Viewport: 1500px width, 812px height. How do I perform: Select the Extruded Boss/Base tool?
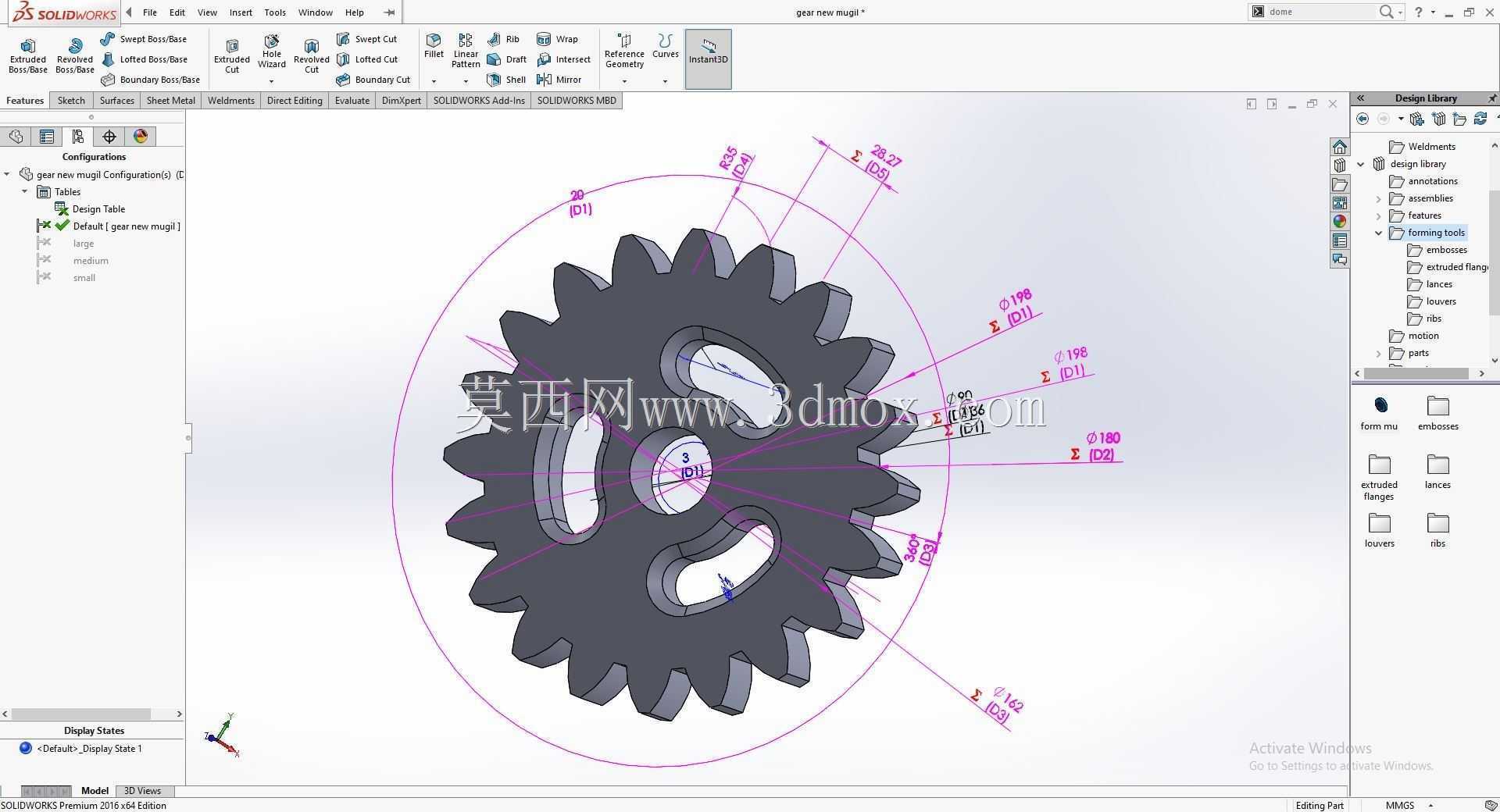[28, 56]
